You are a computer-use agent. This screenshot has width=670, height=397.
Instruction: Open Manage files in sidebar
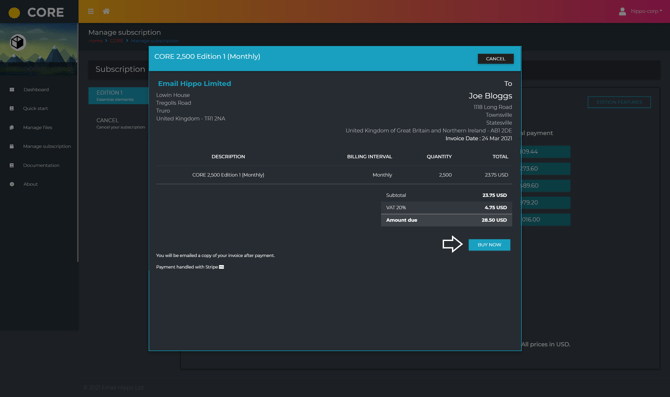coord(38,127)
